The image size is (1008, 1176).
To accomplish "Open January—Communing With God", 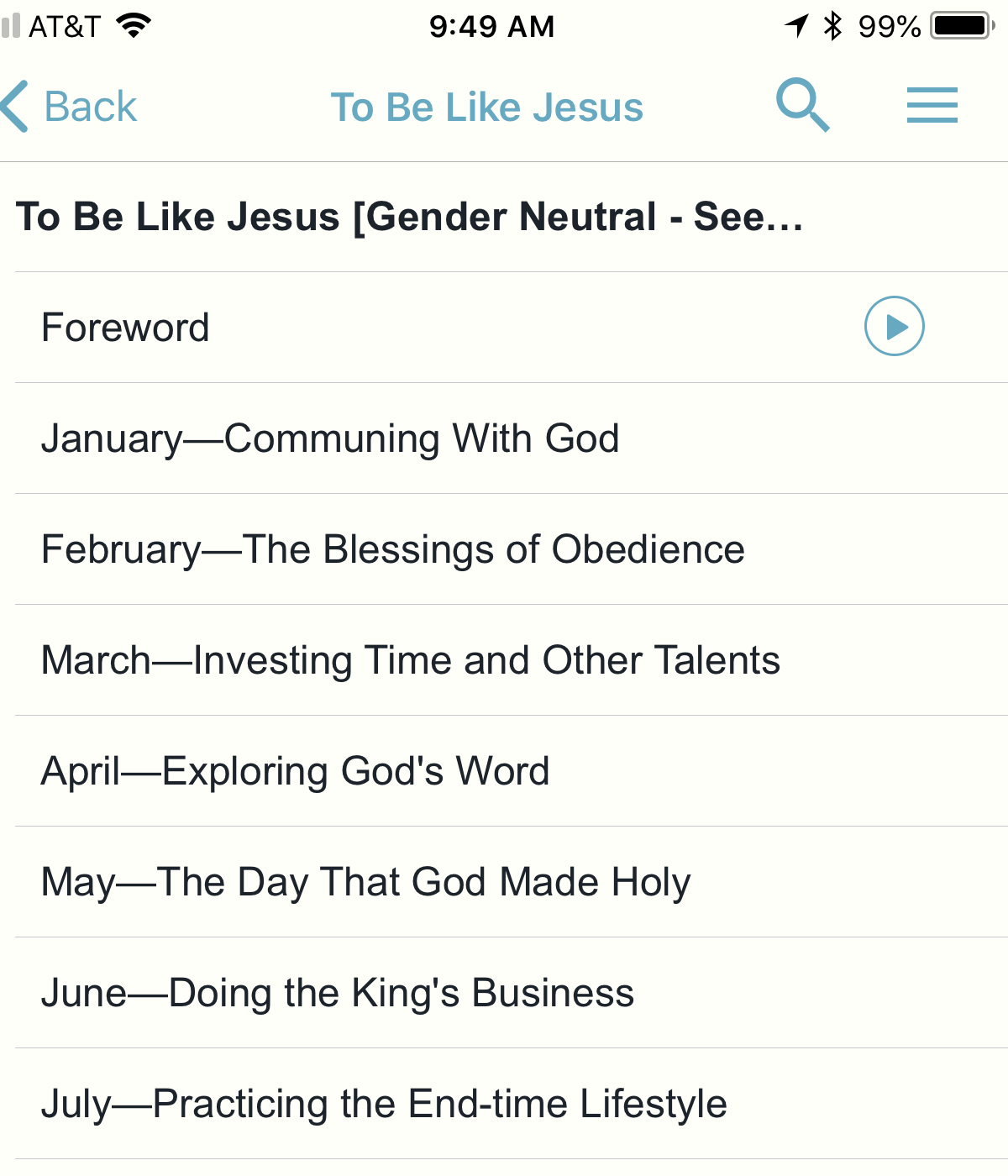I will (x=512, y=438).
